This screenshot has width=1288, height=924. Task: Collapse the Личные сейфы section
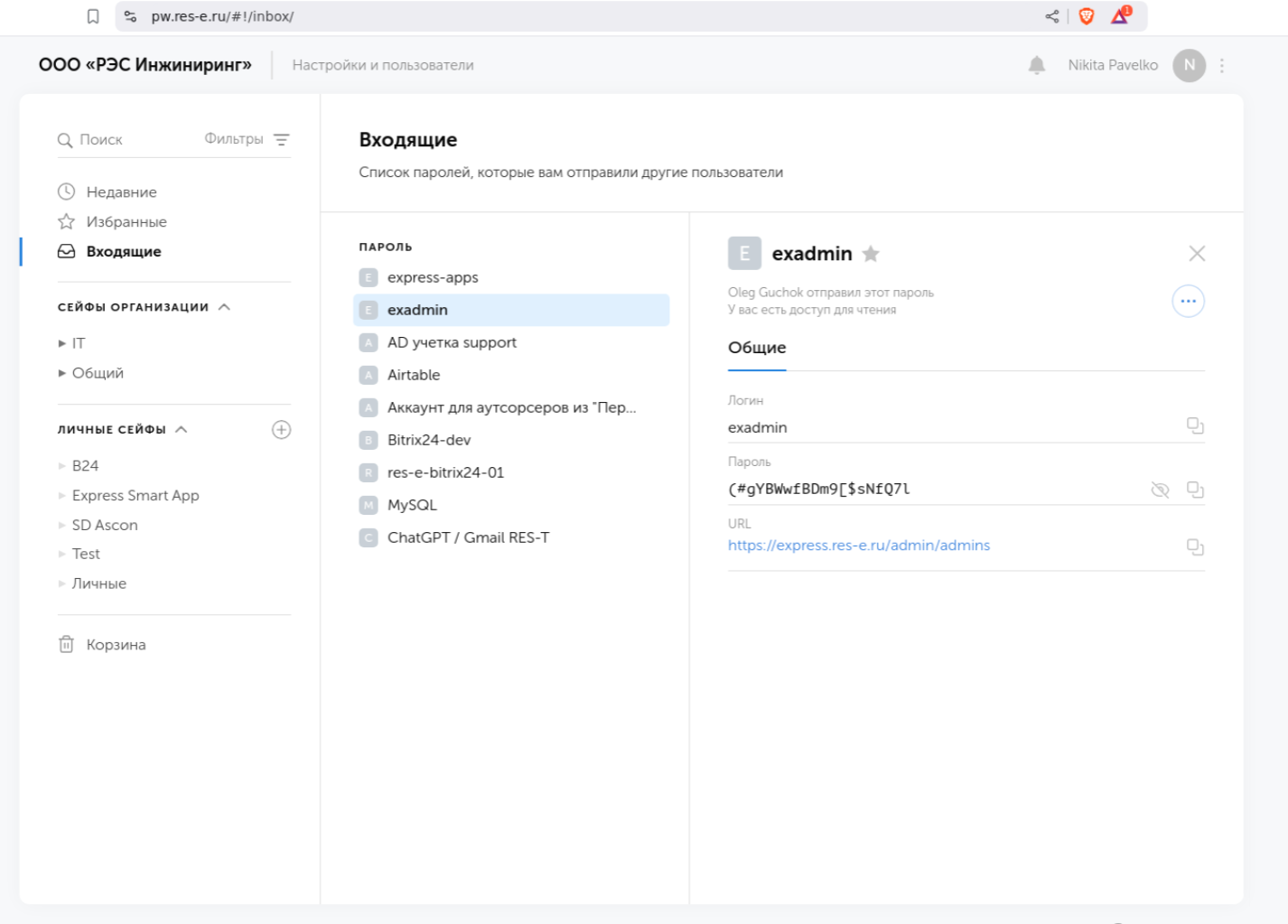pyautogui.click(x=182, y=430)
